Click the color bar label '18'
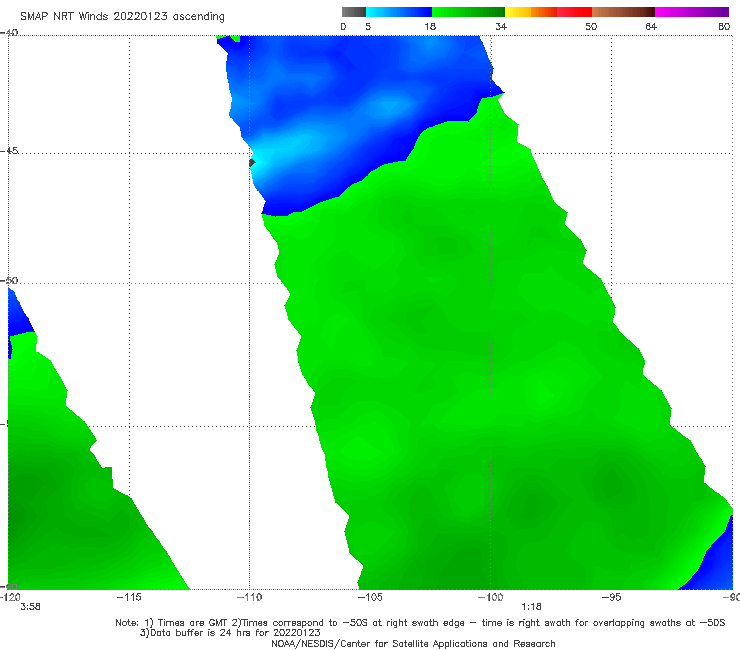740x650 pixels. (430, 27)
